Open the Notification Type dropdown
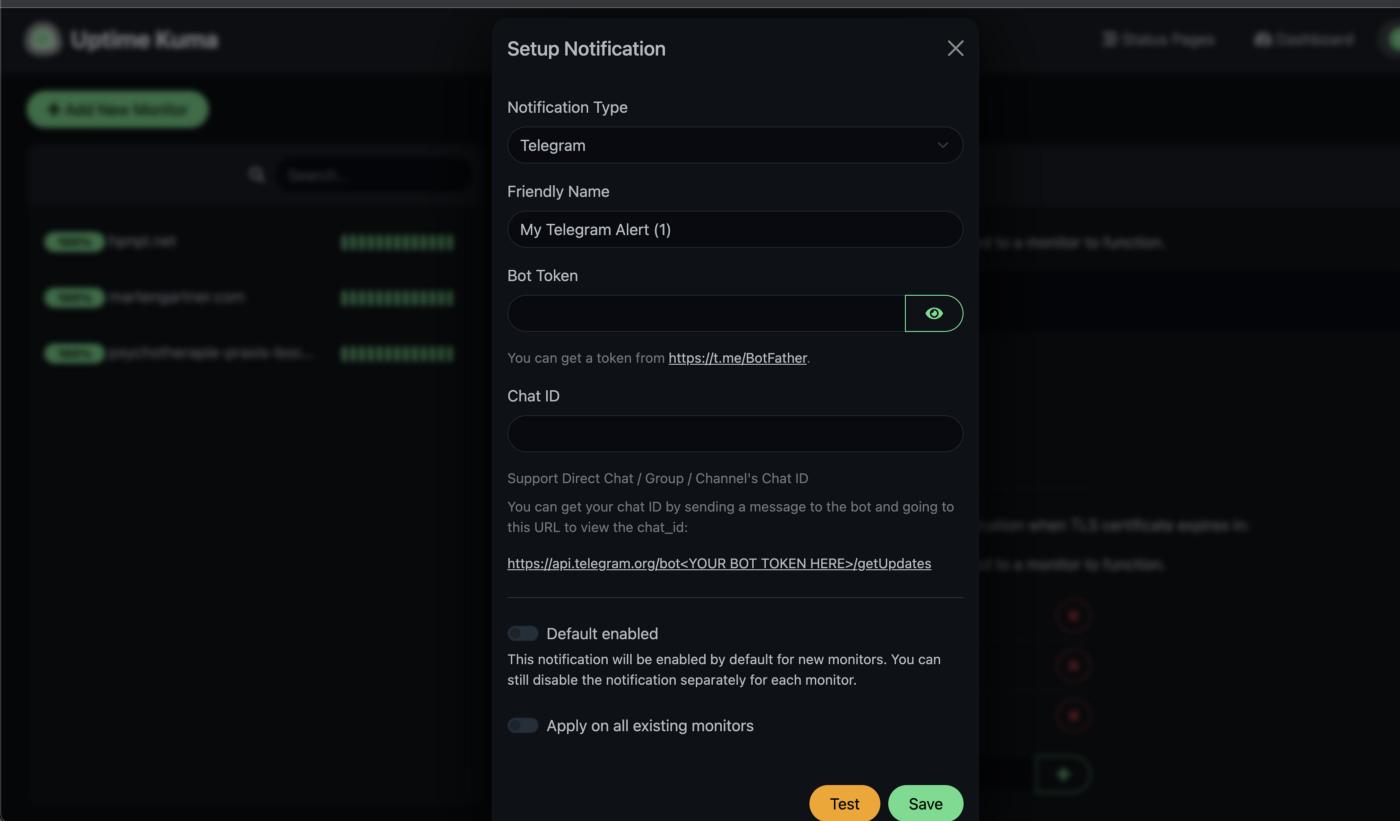Screen dimensions: 1400x821 tap(734, 145)
